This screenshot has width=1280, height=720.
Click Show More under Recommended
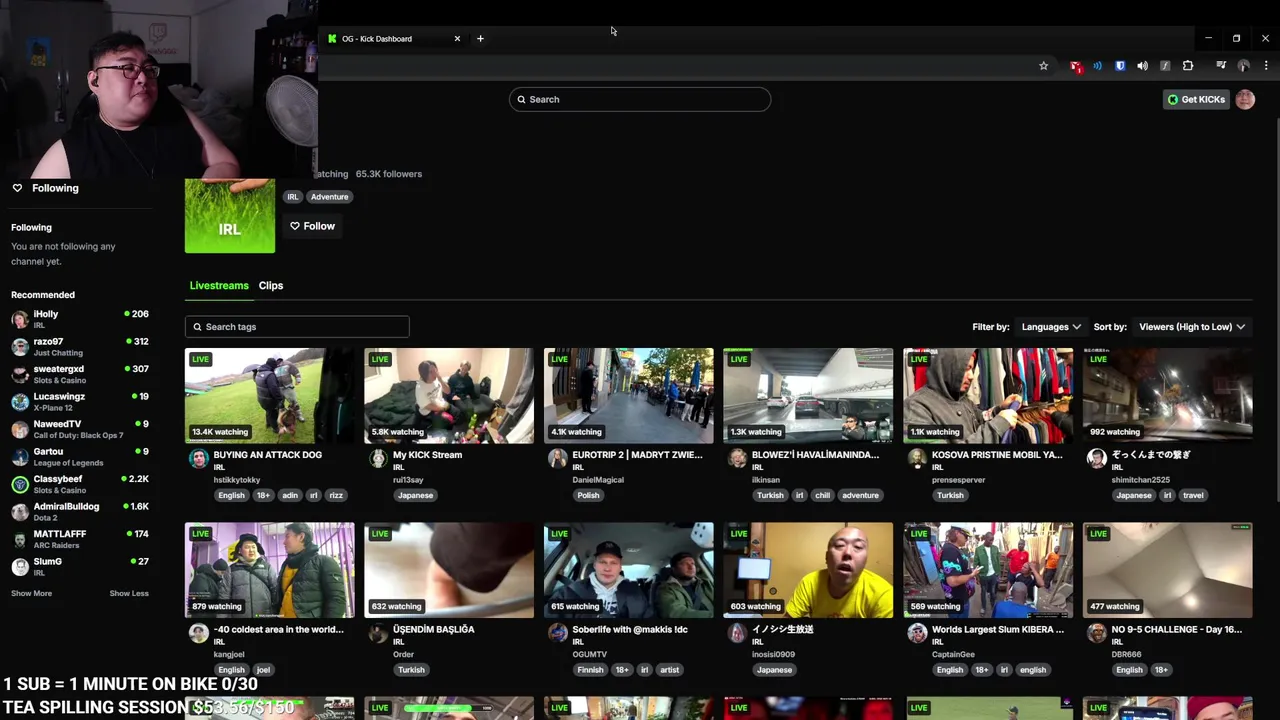(x=32, y=593)
